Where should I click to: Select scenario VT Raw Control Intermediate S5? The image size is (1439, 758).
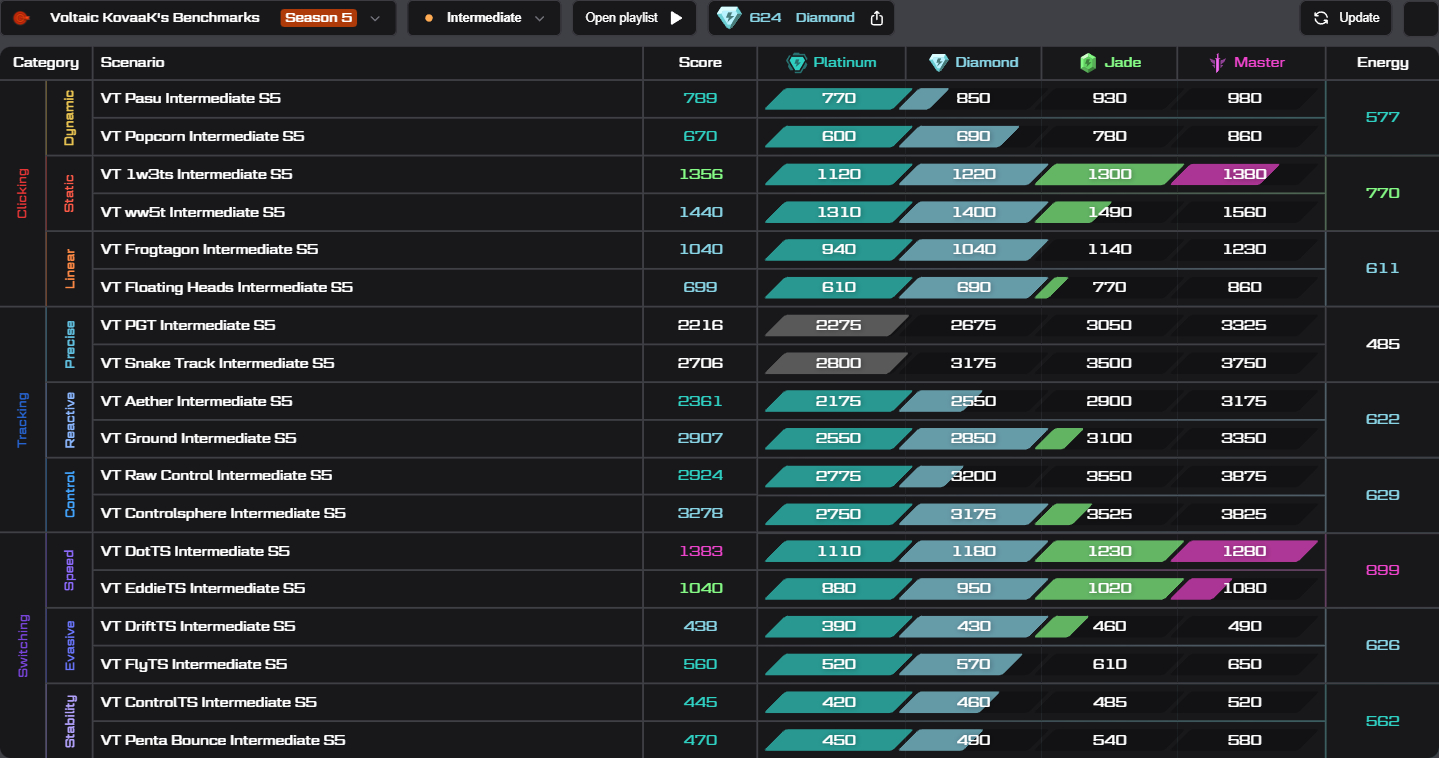[x=217, y=475]
